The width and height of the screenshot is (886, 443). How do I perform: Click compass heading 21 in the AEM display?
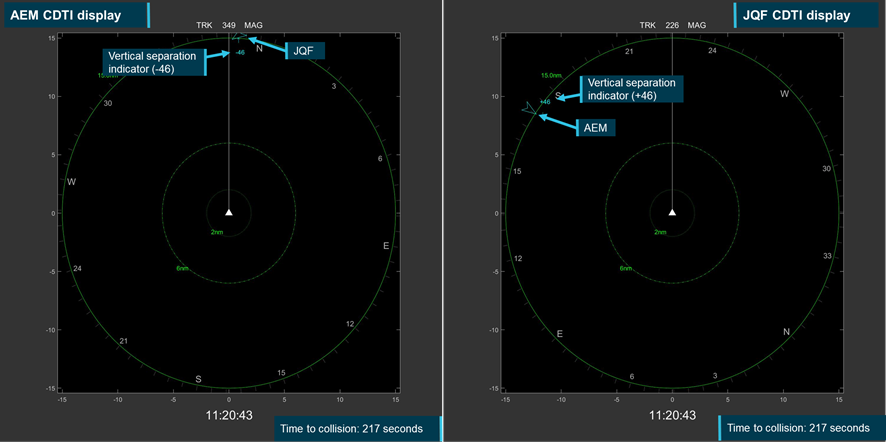pyautogui.click(x=124, y=341)
